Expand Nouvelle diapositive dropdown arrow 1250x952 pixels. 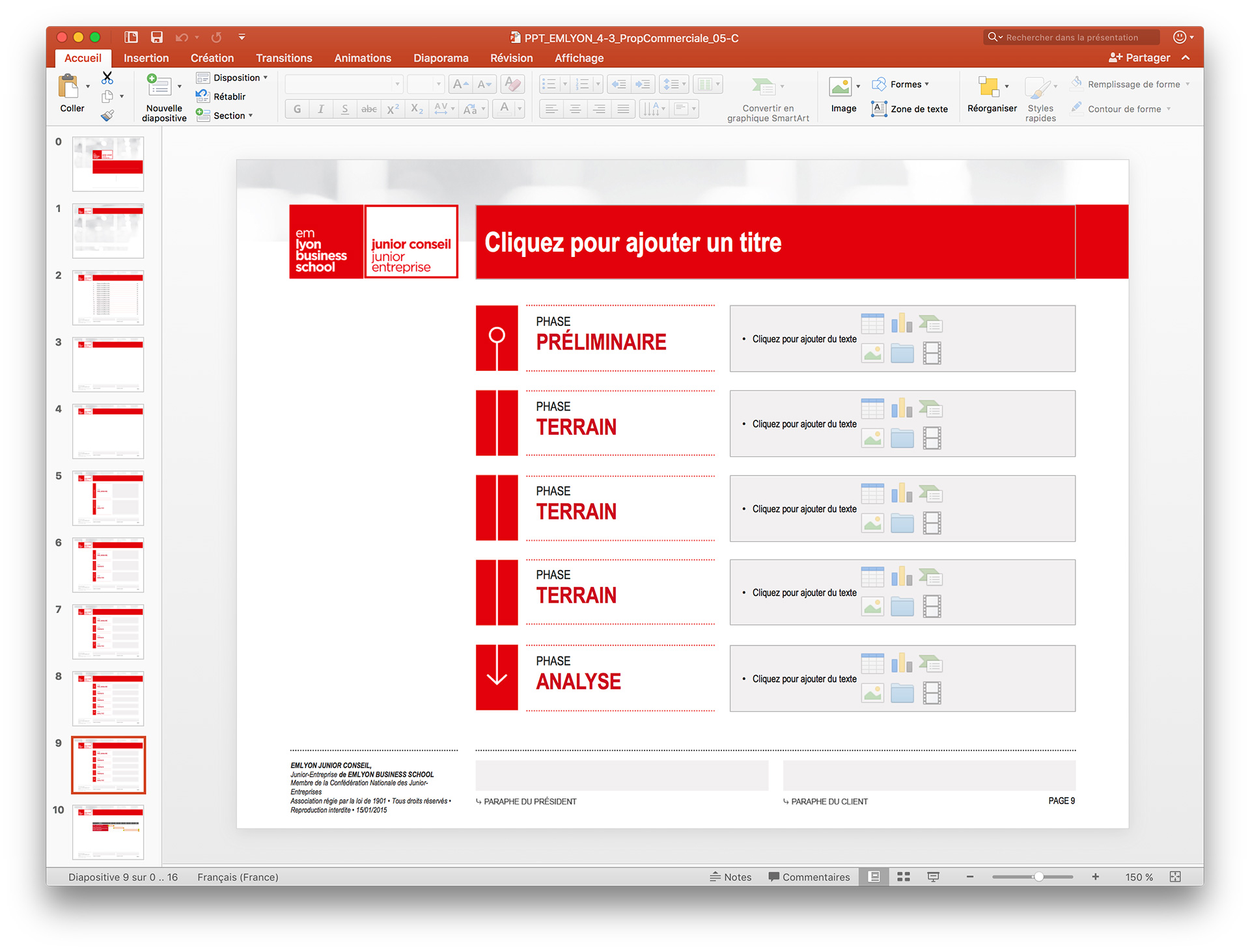coord(180,86)
